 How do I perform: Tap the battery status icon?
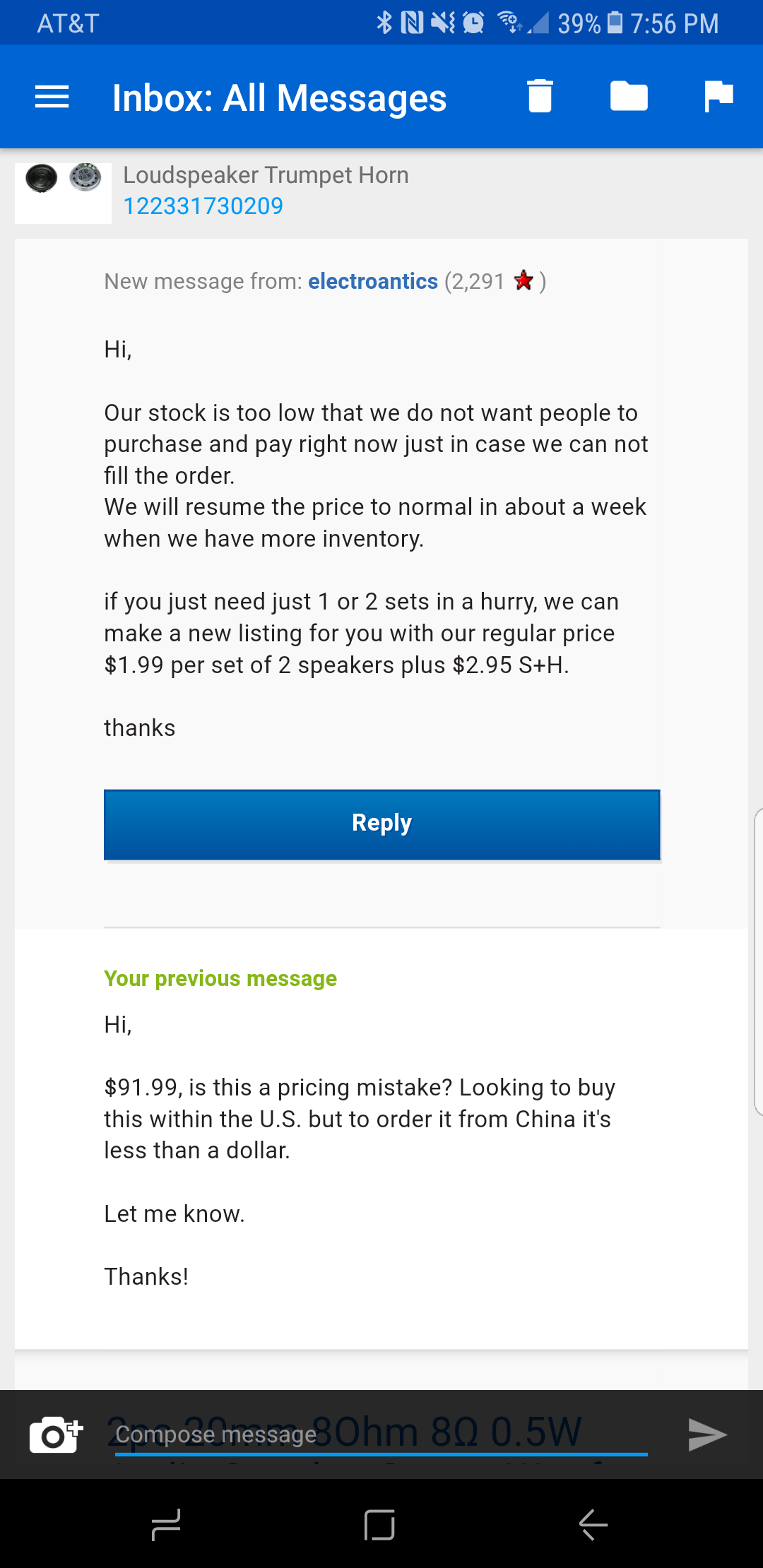pyautogui.click(x=615, y=23)
